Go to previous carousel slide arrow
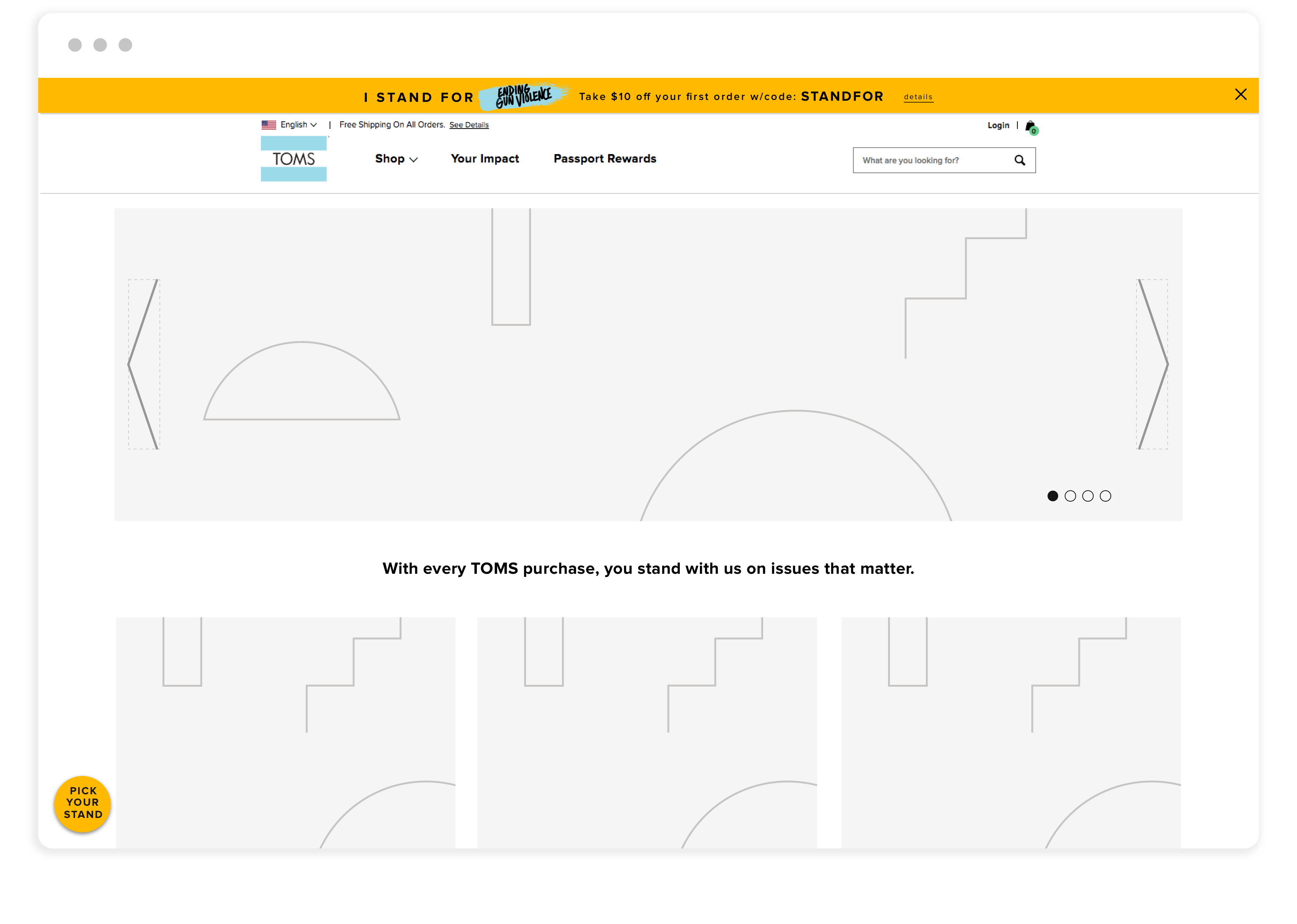The width and height of the screenshot is (1297, 924). click(x=143, y=364)
